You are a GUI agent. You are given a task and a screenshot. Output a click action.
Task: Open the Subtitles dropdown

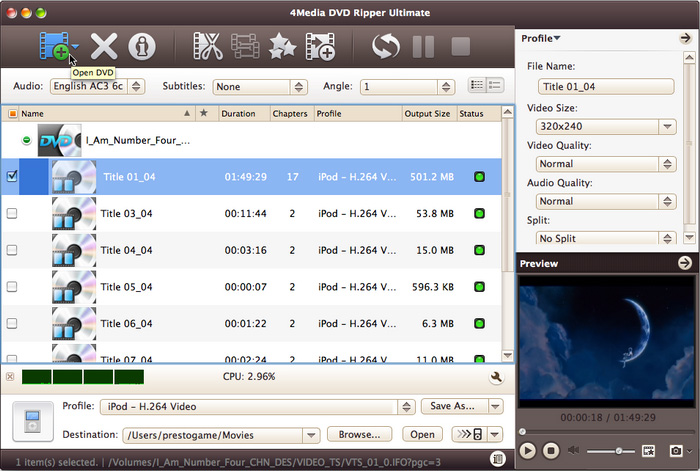[260, 87]
